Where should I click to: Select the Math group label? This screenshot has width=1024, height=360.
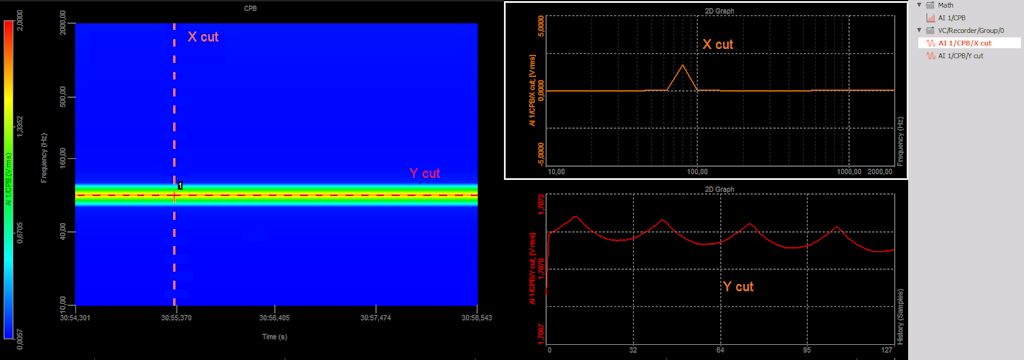click(x=945, y=5)
